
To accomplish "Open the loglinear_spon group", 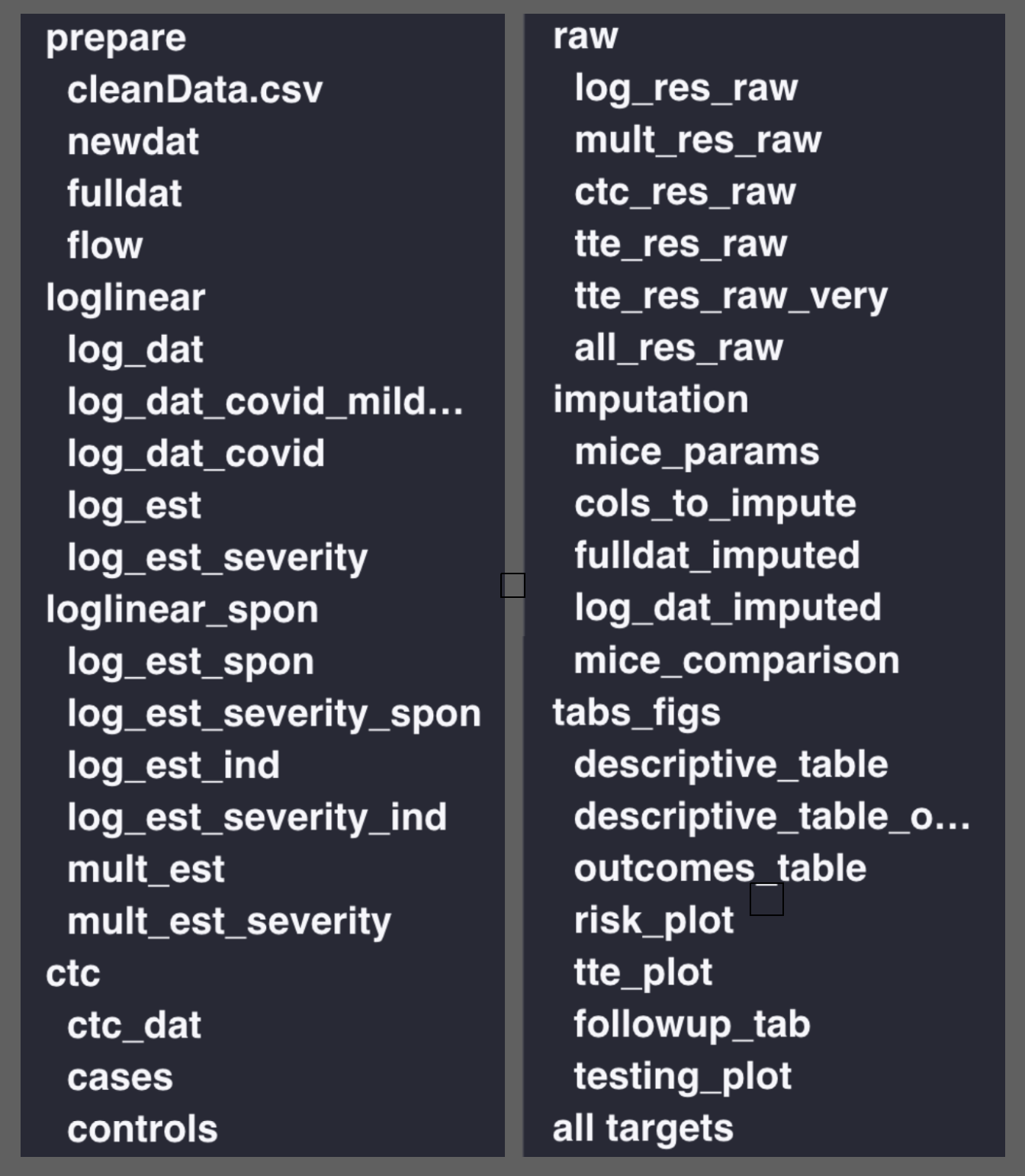I will 182,609.
